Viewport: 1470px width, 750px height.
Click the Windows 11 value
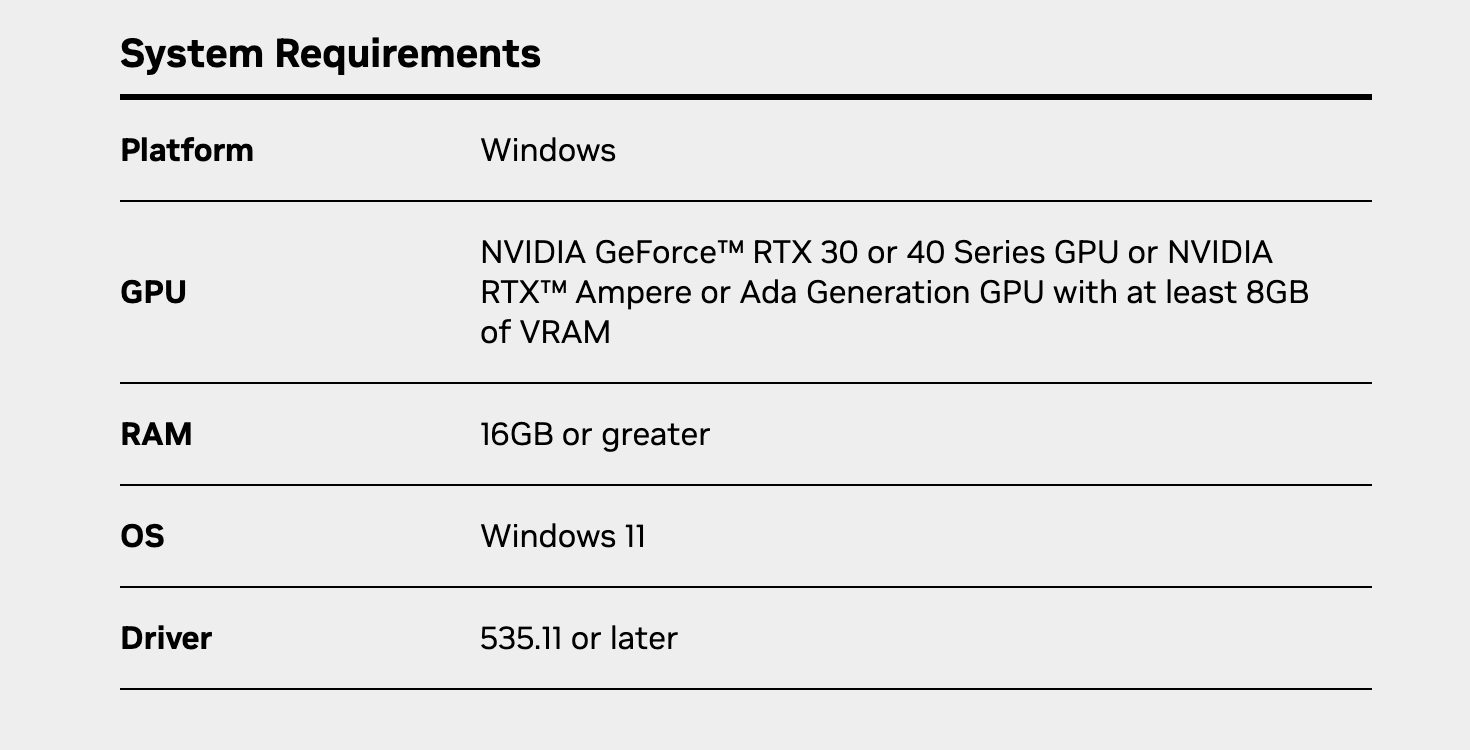tap(563, 536)
